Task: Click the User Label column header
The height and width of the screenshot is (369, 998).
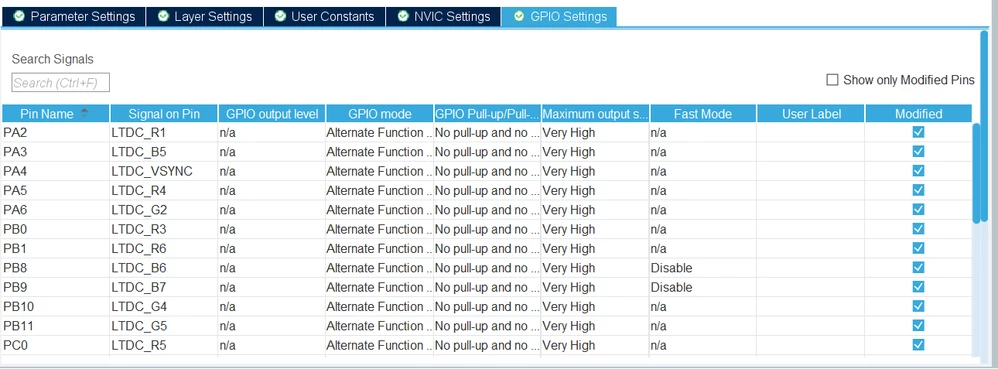Action: 811,114
